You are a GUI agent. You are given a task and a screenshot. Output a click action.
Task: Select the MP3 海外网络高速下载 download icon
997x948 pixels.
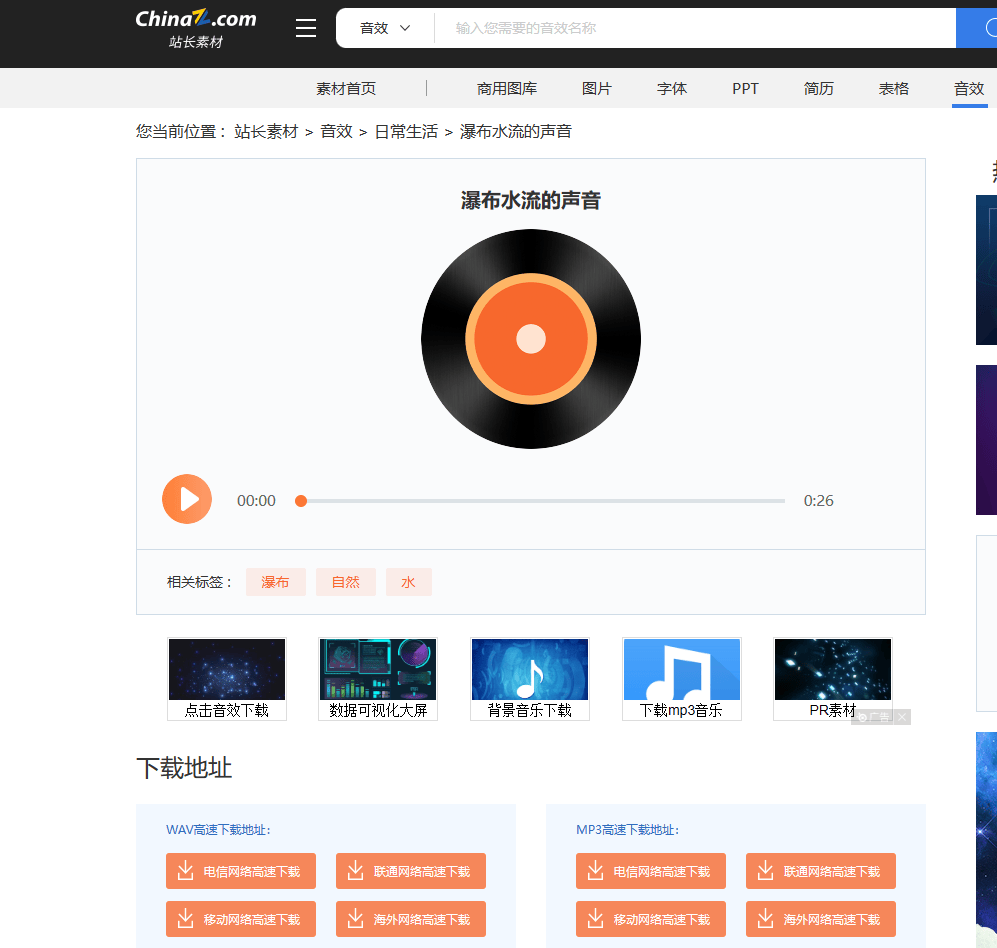[765, 919]
